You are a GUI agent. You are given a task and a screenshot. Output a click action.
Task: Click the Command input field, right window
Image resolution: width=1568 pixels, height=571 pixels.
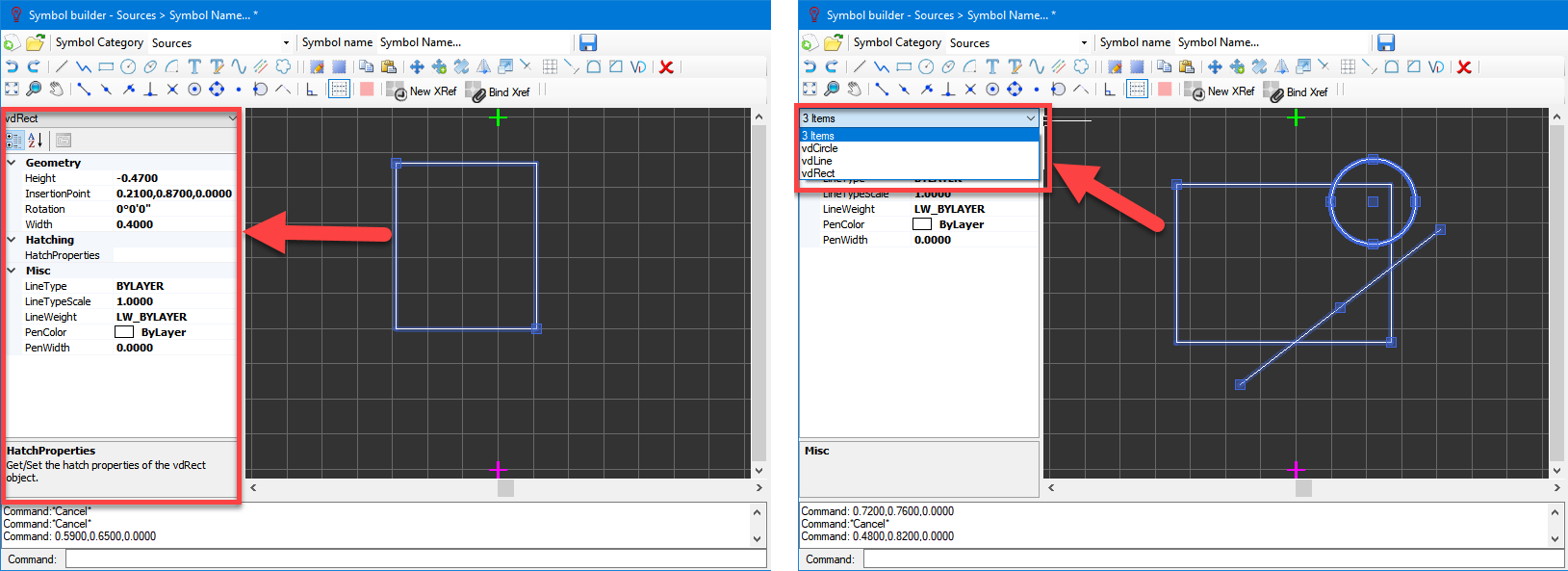point(1214,558)
